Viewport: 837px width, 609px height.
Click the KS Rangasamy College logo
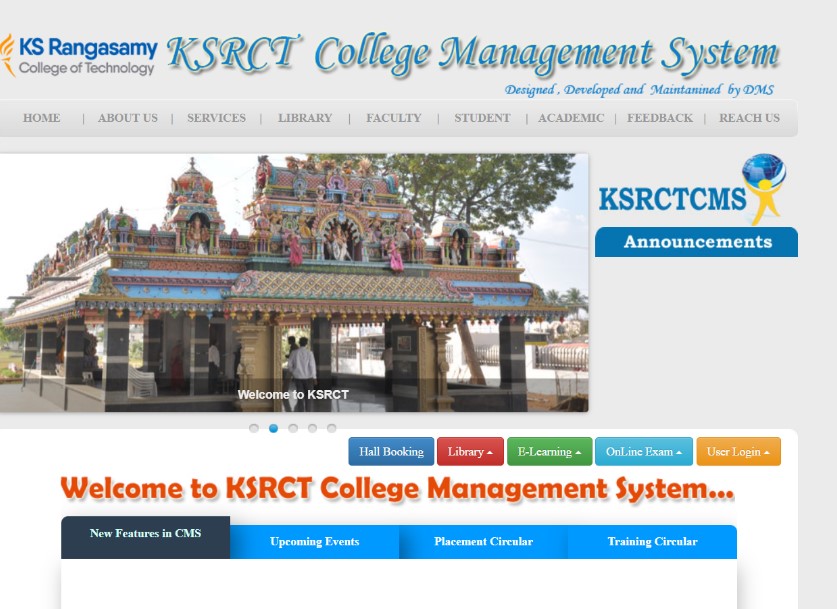(79, 56)
